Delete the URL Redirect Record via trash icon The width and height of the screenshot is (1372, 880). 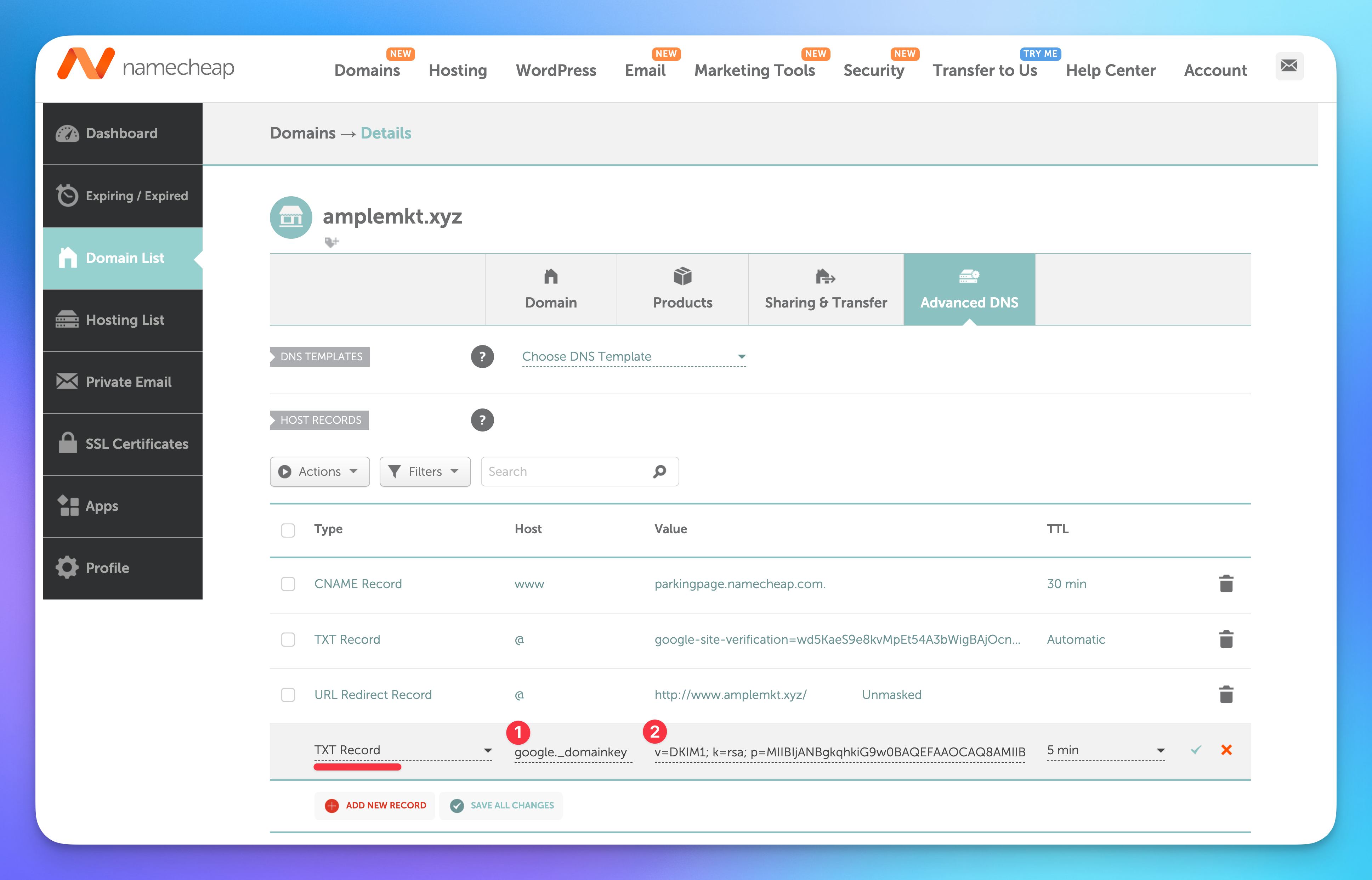(1226, 694)
